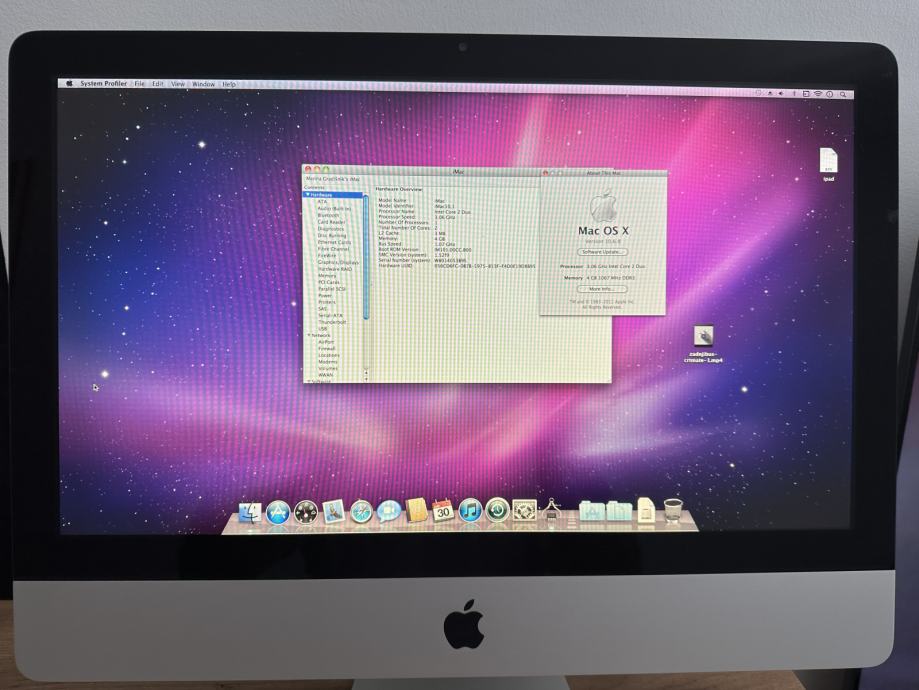919x690 pixels.
Task: Open the Trash in the dock
Action: [673, 510]
